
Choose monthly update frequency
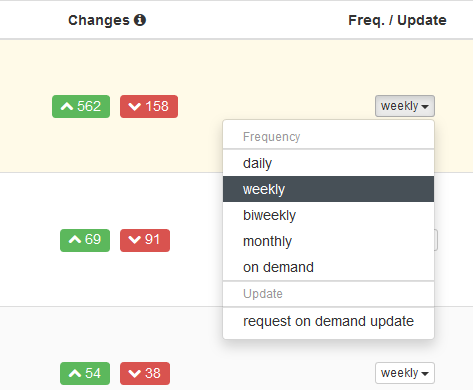pos(329,241)
